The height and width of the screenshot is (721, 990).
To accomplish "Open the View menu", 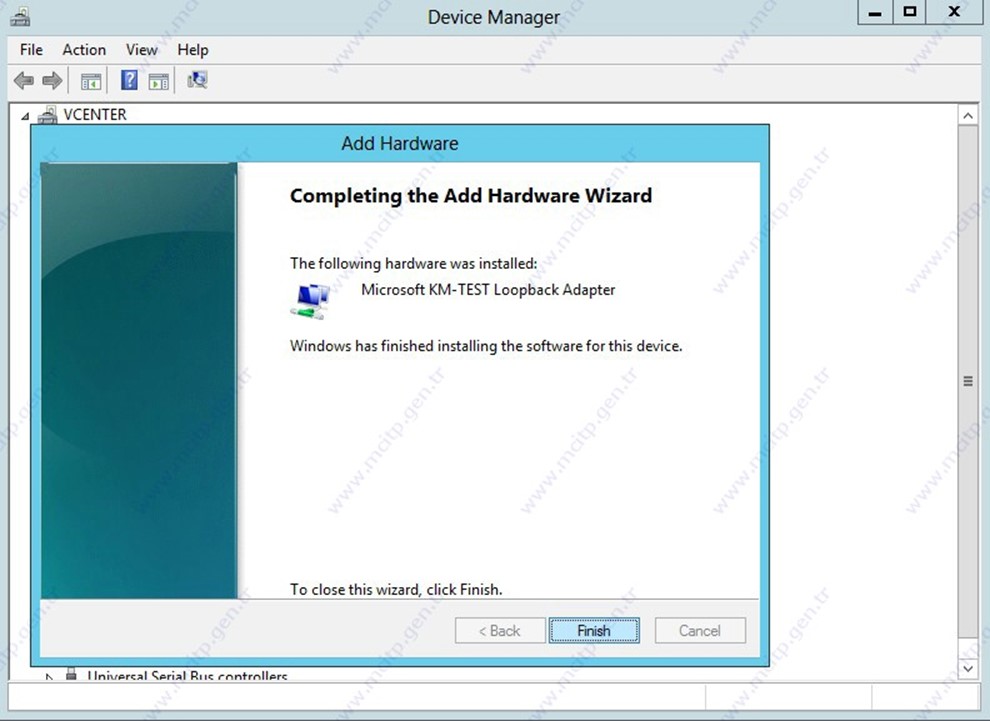I will coord(141,50).
